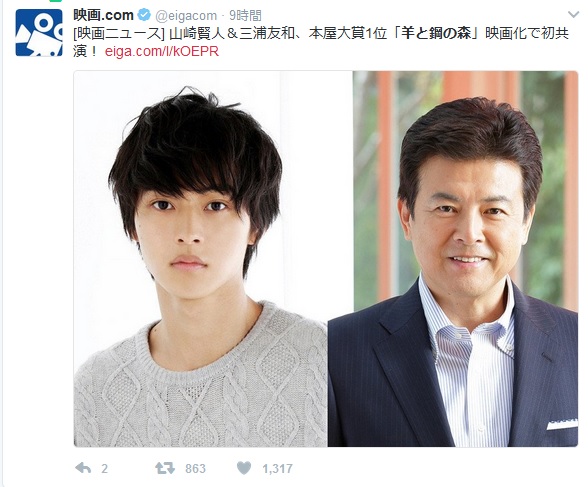Like the tweet with heart icon
This screenshot has height=487, width=588.
coord(244,468)
